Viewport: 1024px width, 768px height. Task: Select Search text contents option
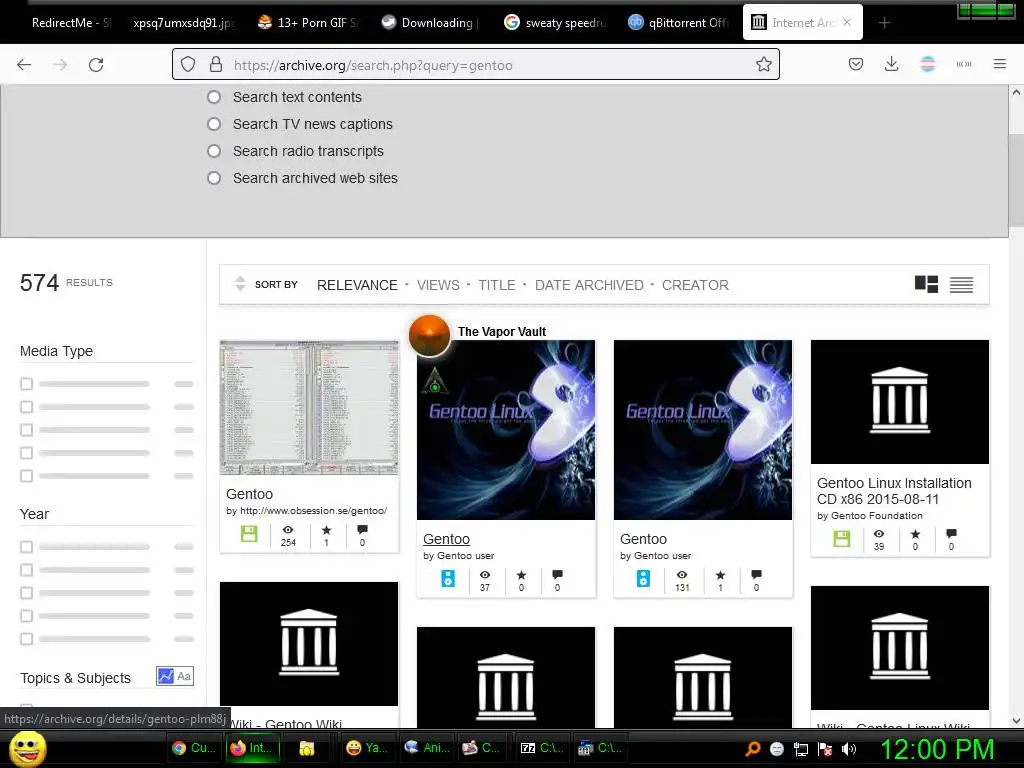point(214,97)
